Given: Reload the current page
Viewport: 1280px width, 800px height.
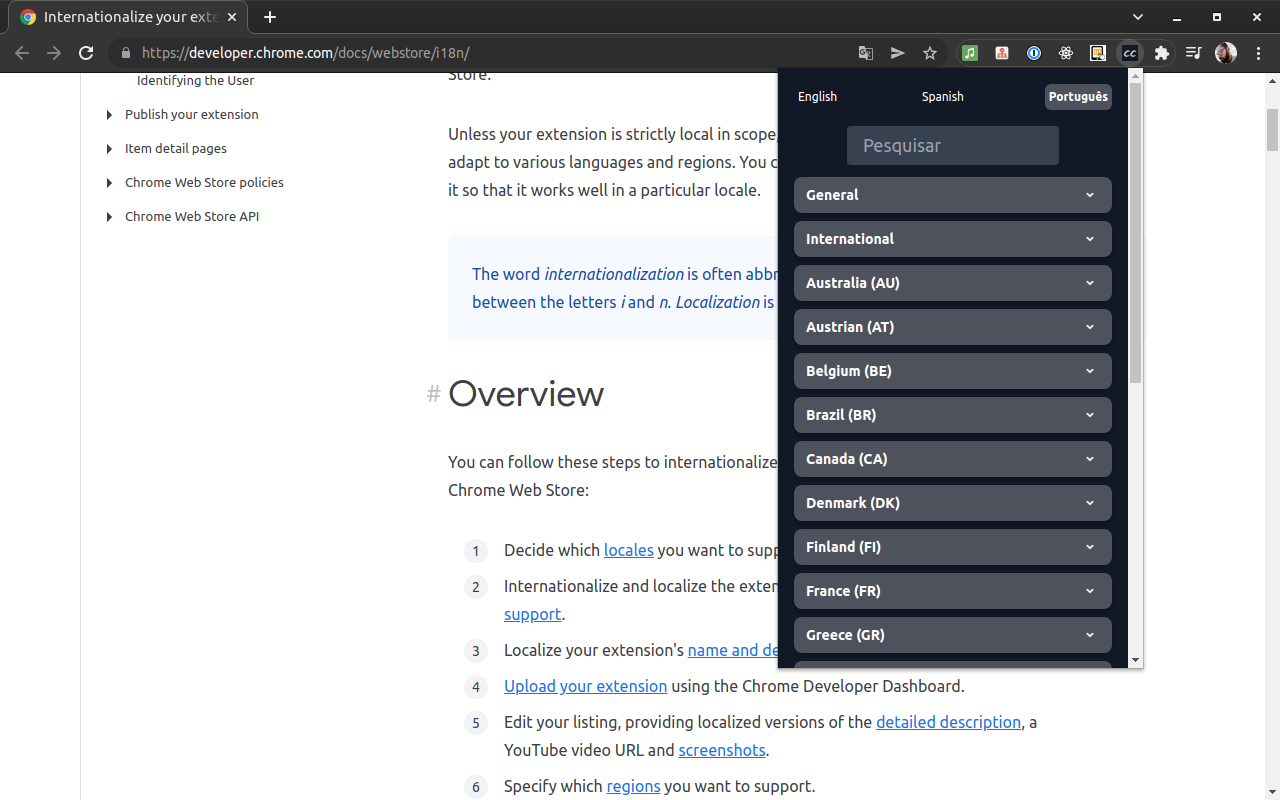Looking at the screenshot, I should 86,53.
